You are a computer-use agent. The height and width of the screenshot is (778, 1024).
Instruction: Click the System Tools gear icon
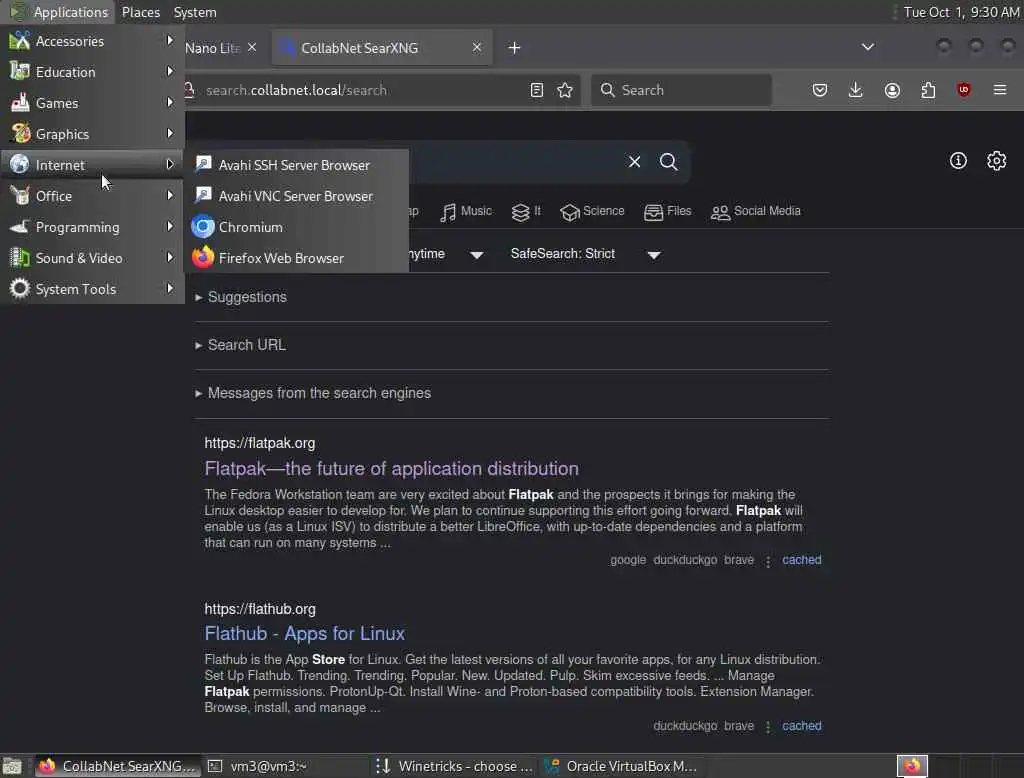(20, 288)
